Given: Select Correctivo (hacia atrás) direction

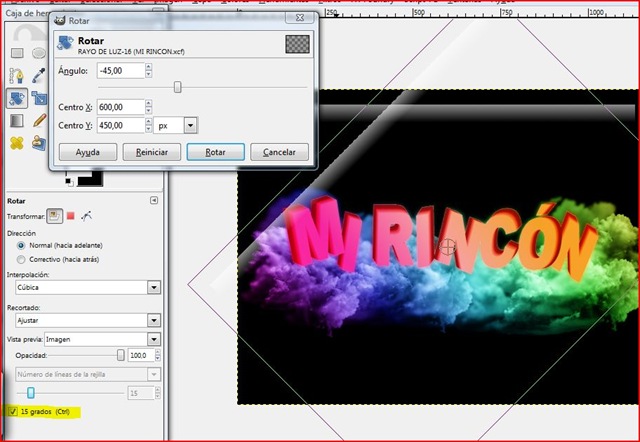Looking at the screenshot, I should 22,258.
